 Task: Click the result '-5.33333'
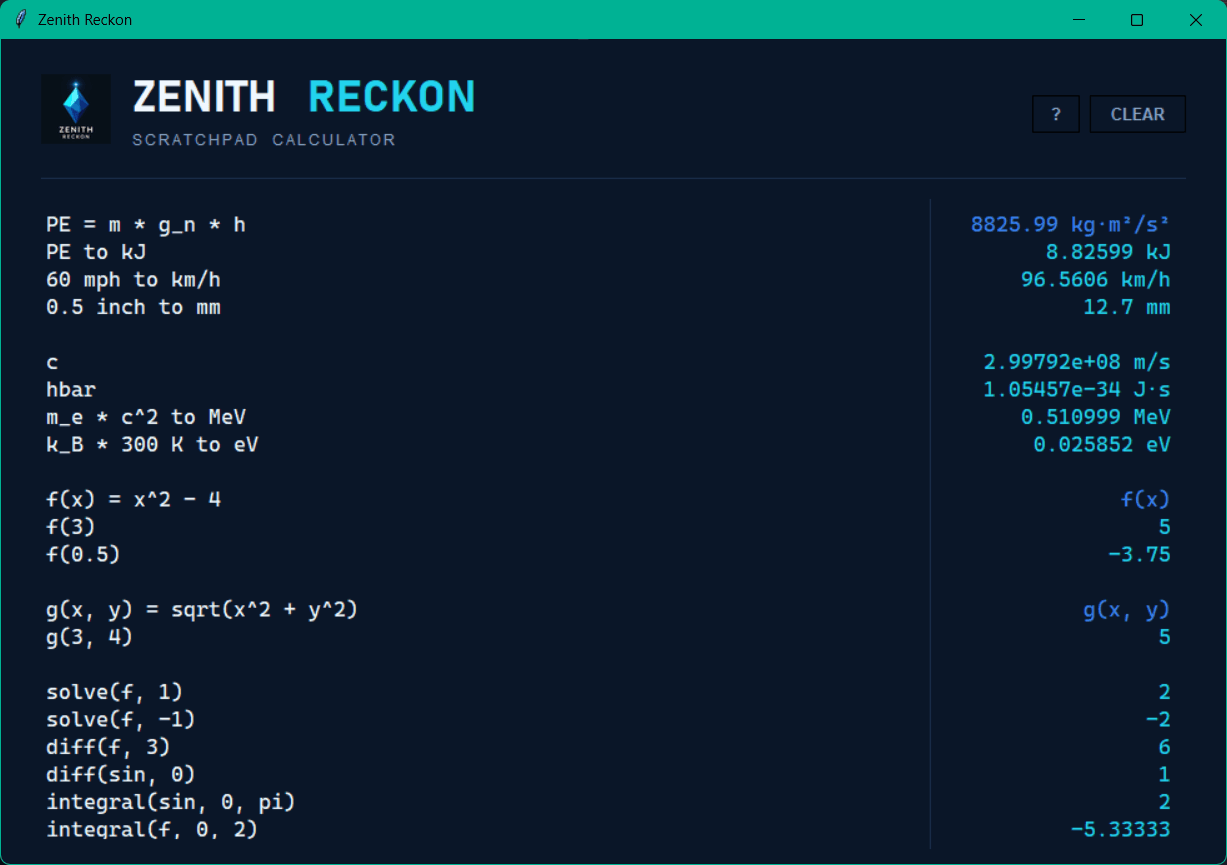tap(1121, 829)
